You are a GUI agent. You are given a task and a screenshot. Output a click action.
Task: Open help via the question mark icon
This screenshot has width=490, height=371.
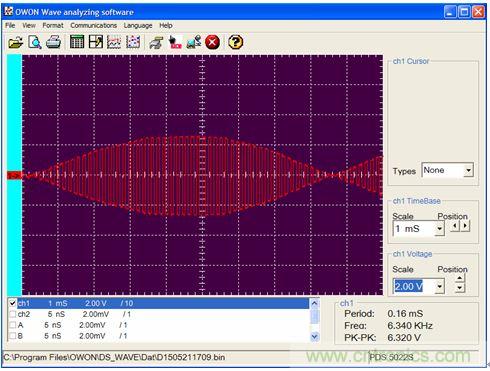coord(235,42)
